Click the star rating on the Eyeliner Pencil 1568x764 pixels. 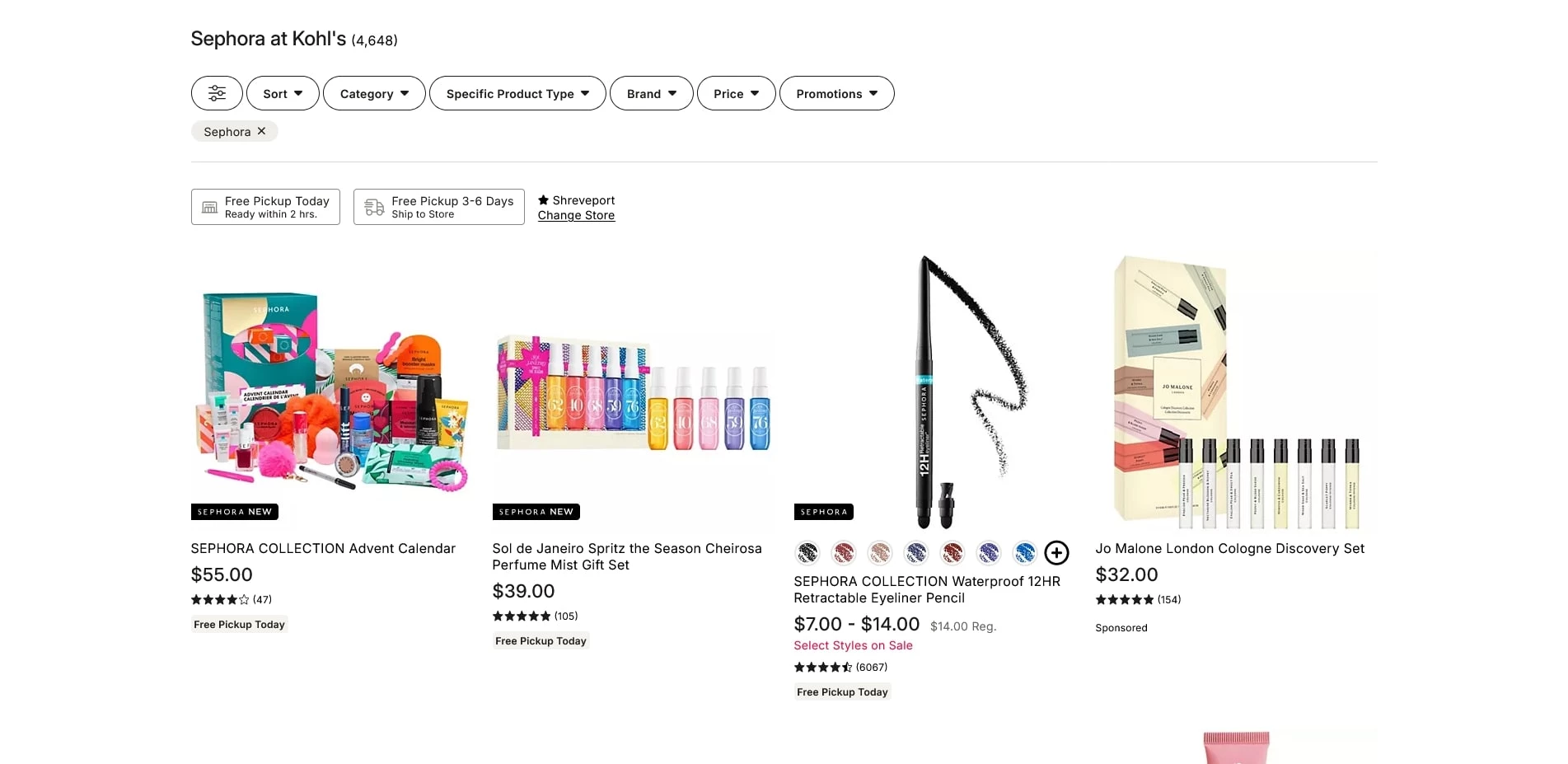pos(822,667)
